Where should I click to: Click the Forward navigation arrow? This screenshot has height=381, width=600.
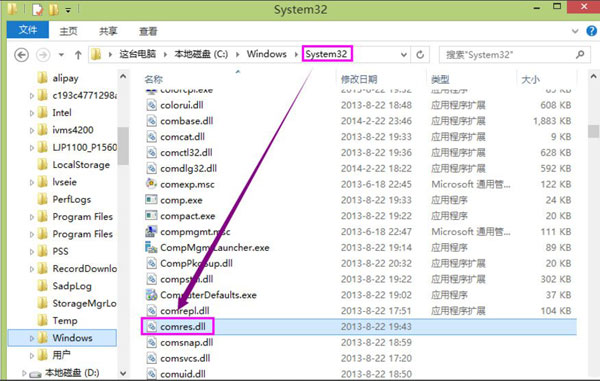point(43,55)
